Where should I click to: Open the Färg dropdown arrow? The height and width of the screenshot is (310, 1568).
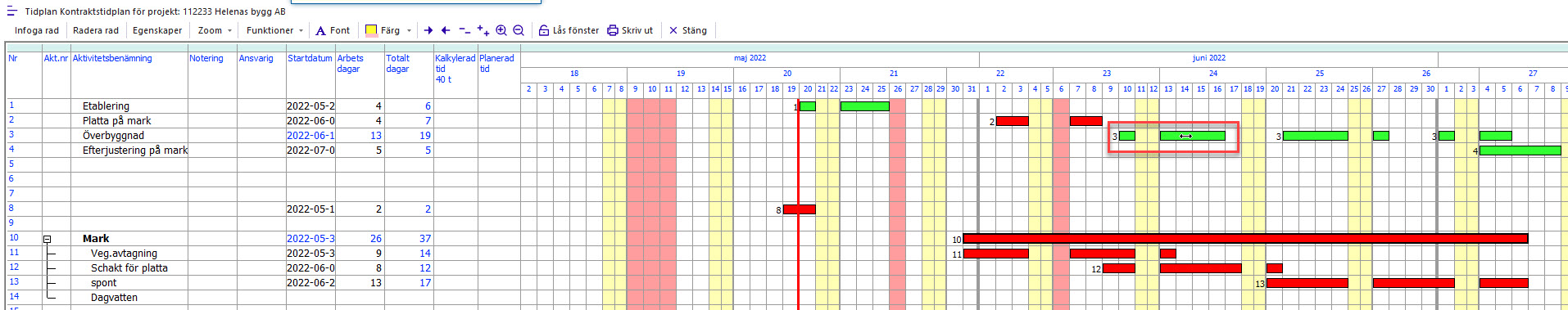pos(409,30)
